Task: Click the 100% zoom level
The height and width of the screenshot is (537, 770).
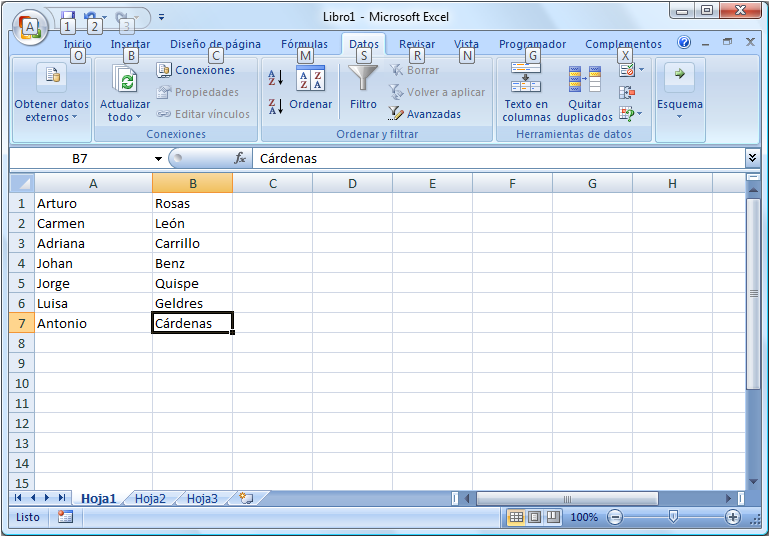Action: point(584,517)
